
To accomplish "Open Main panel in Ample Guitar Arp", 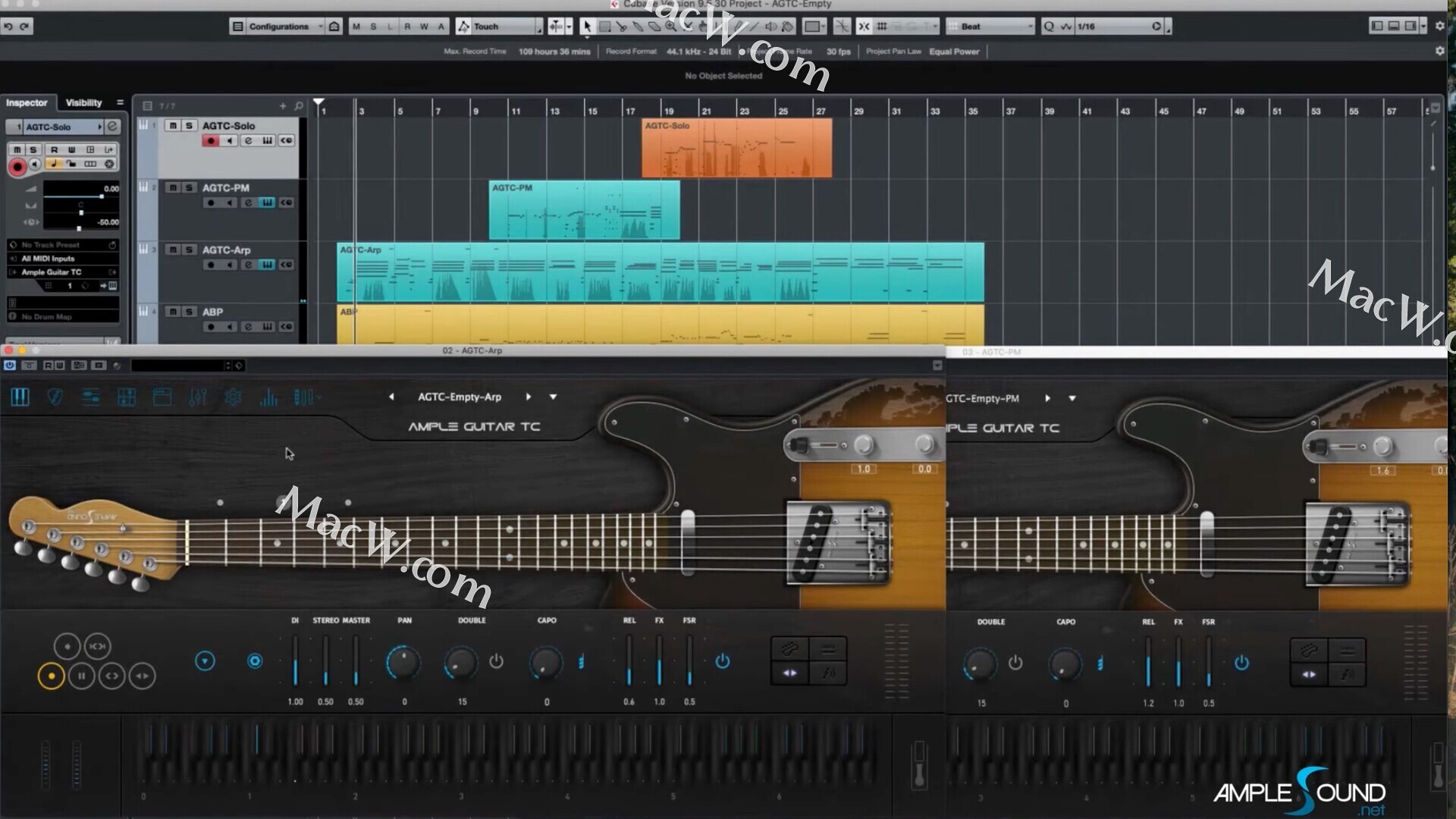I will (x=20, y=397).
